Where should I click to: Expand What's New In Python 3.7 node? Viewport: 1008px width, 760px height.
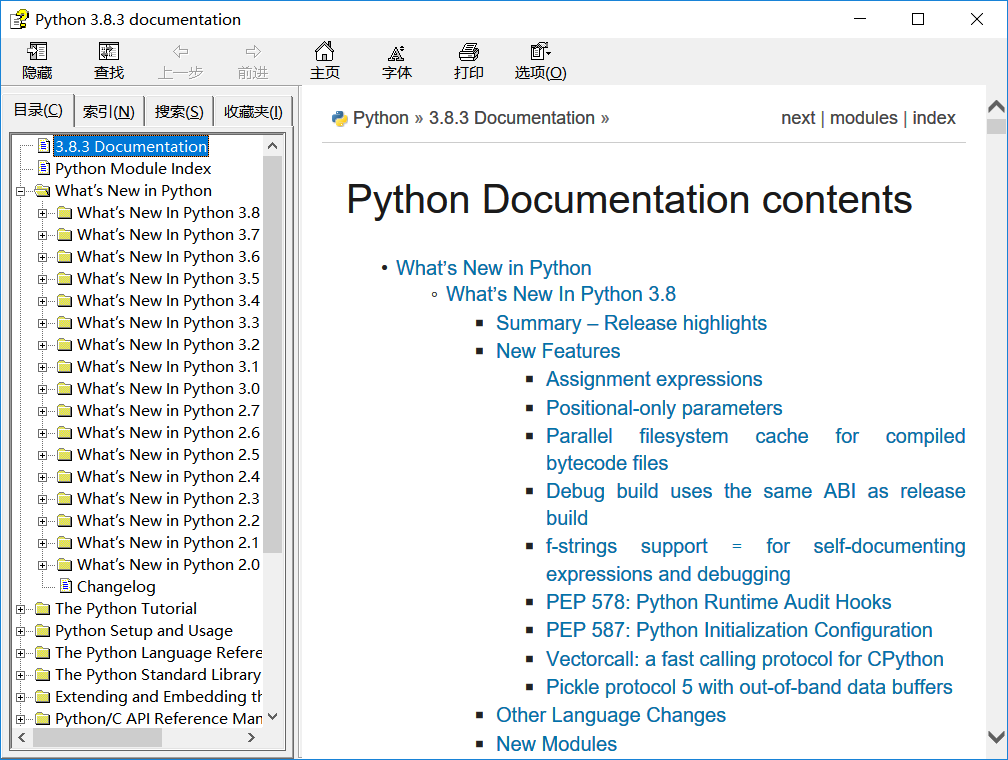[x=42, y=235]
